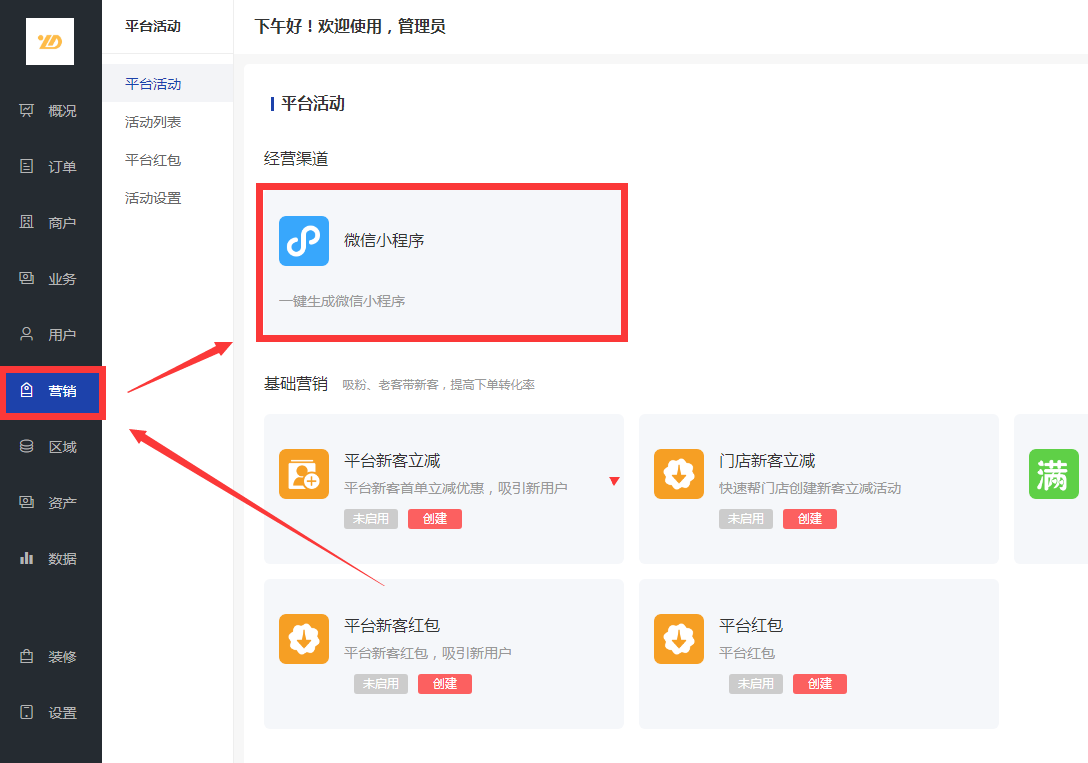
Task: Open the 平台红包 card title
Action: tap(751, 626)
